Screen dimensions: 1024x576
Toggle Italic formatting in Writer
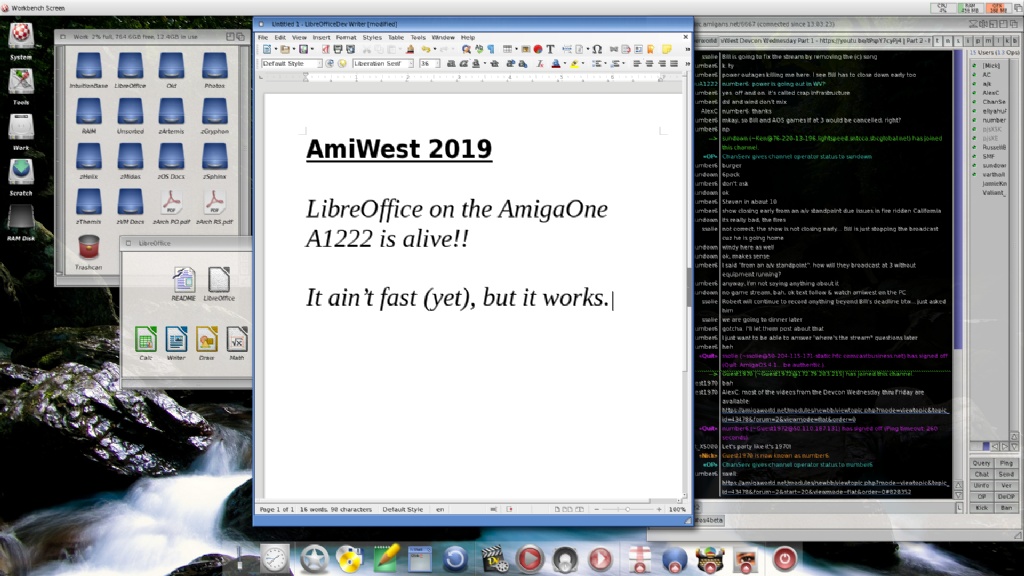click(464, 63)
